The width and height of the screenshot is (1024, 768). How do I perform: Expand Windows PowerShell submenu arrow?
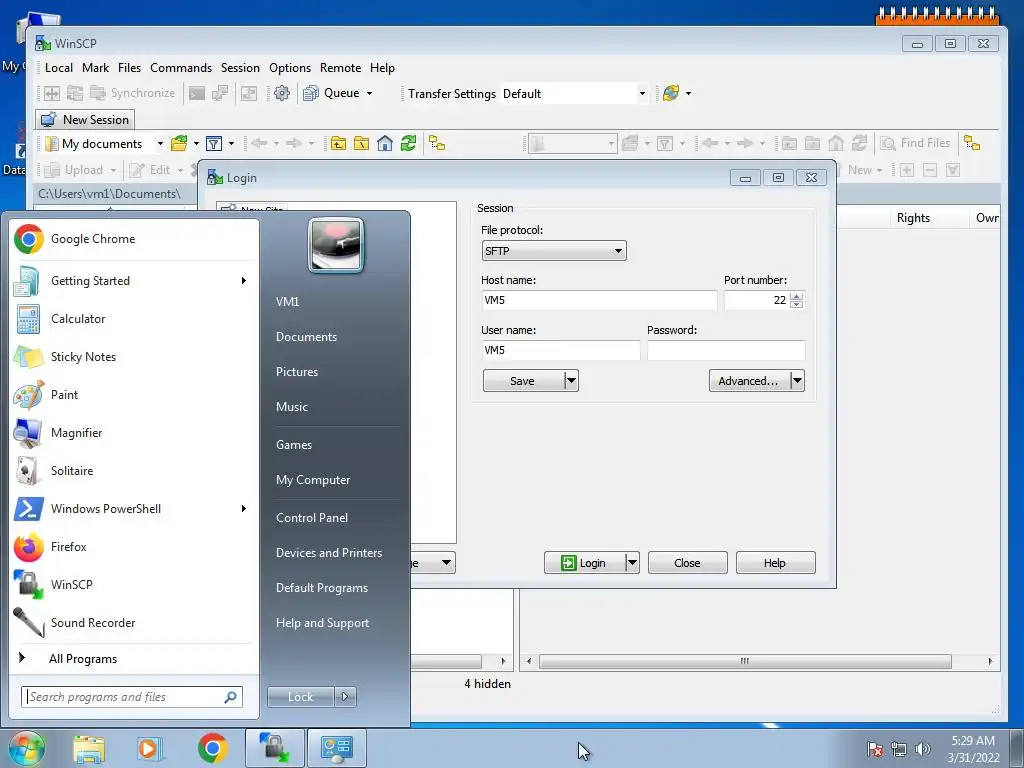point(244,509)
